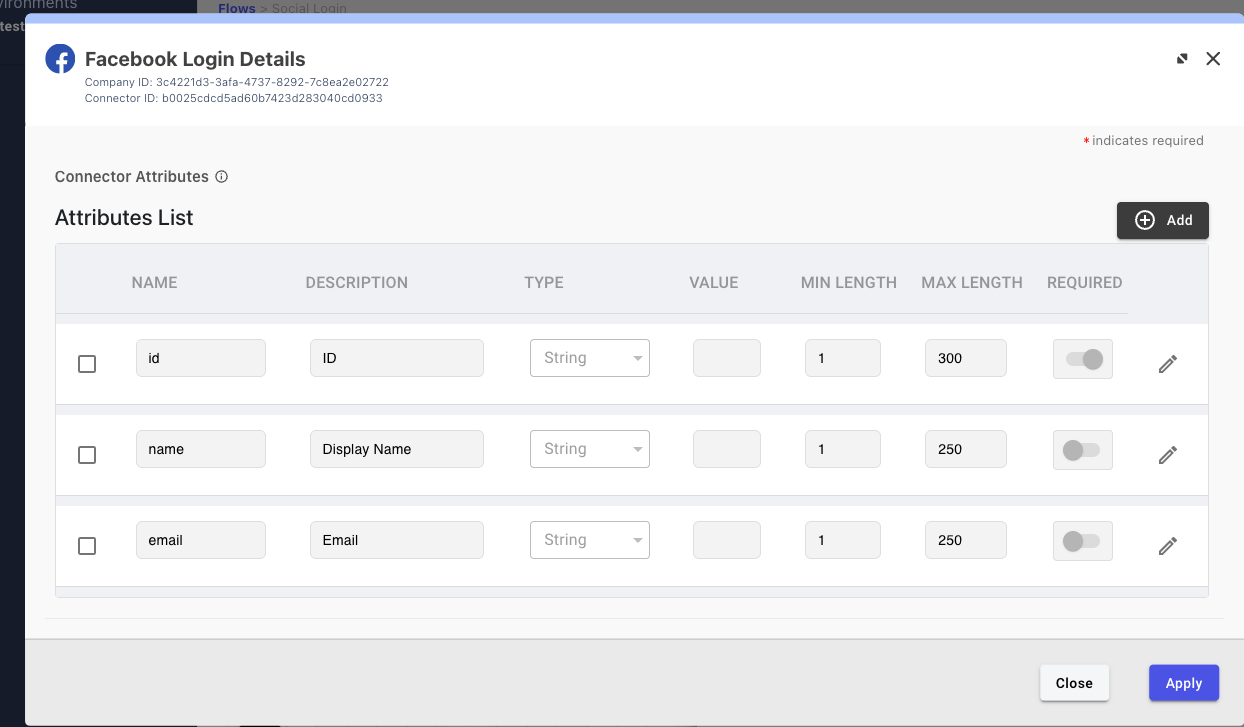
Task: Click the email name field
Action: point(201,540)
